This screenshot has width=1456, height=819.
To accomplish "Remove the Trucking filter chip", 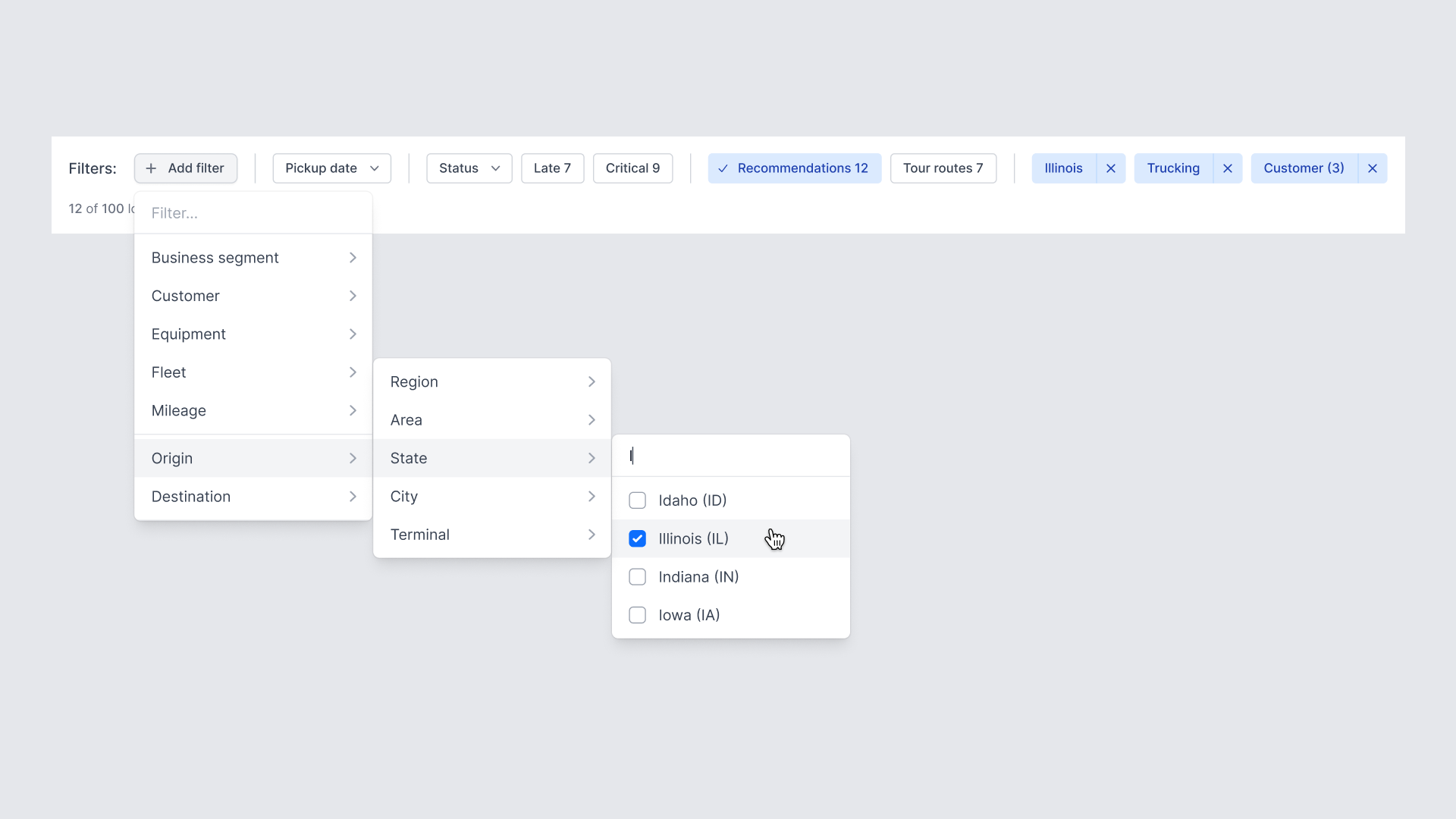I will click(1228, 168).
